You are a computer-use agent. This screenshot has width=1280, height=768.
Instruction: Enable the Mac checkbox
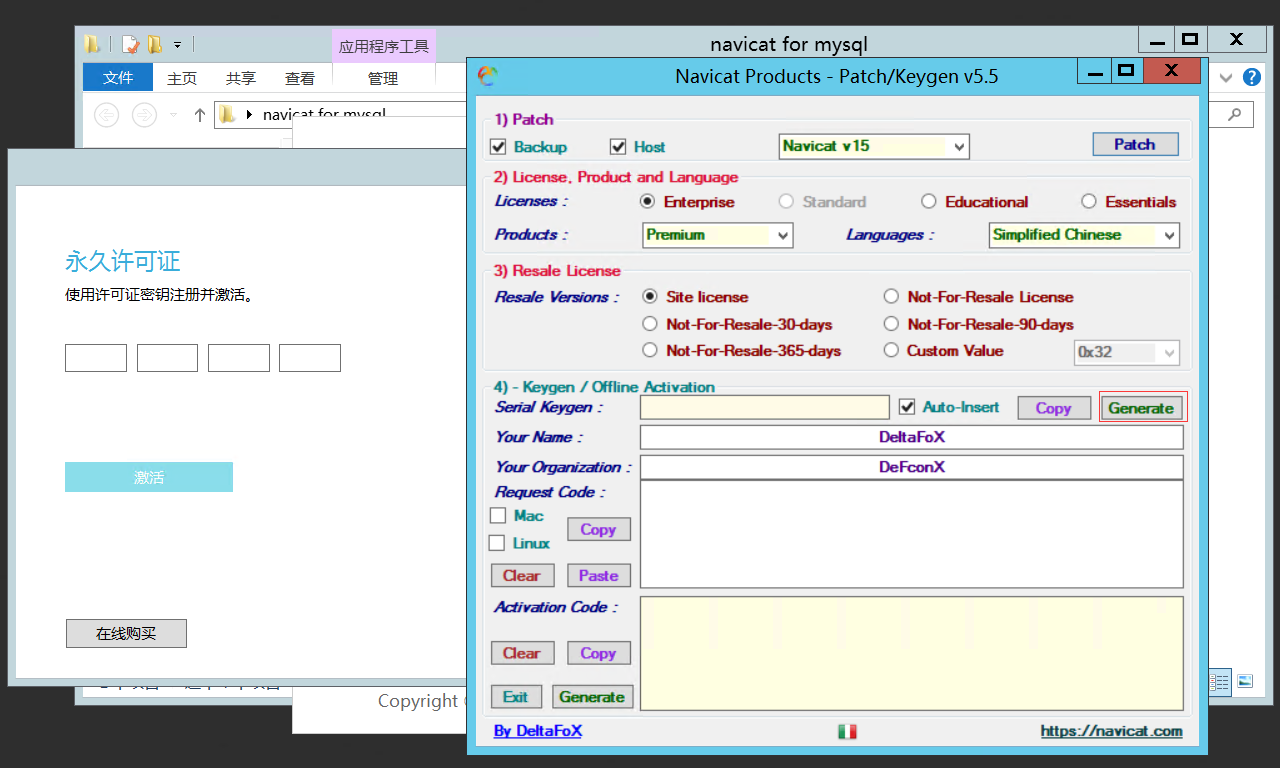coord(498,516)
